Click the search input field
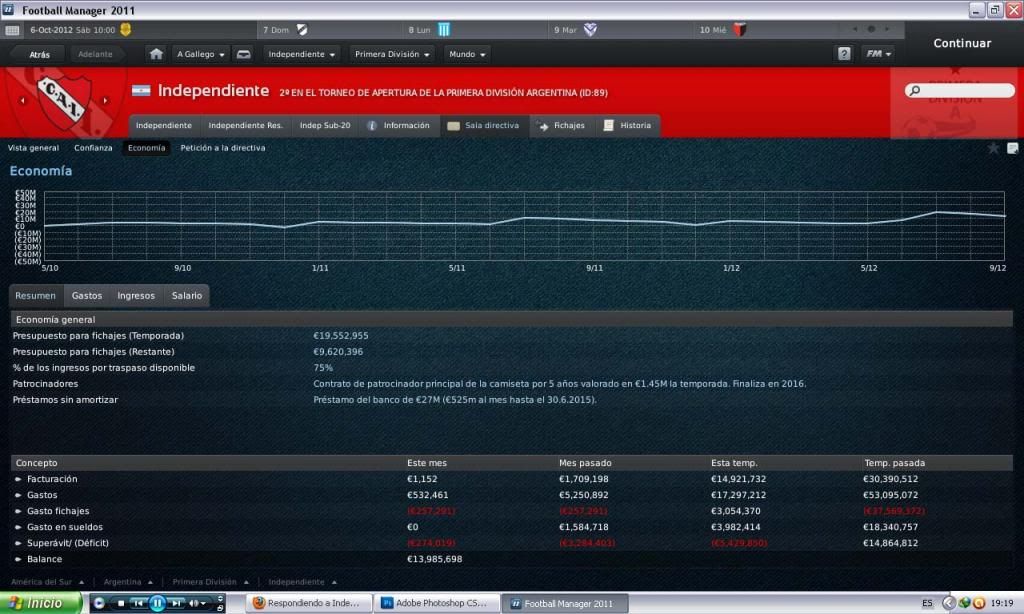1024x614 pixels. [x=960, y=90]
